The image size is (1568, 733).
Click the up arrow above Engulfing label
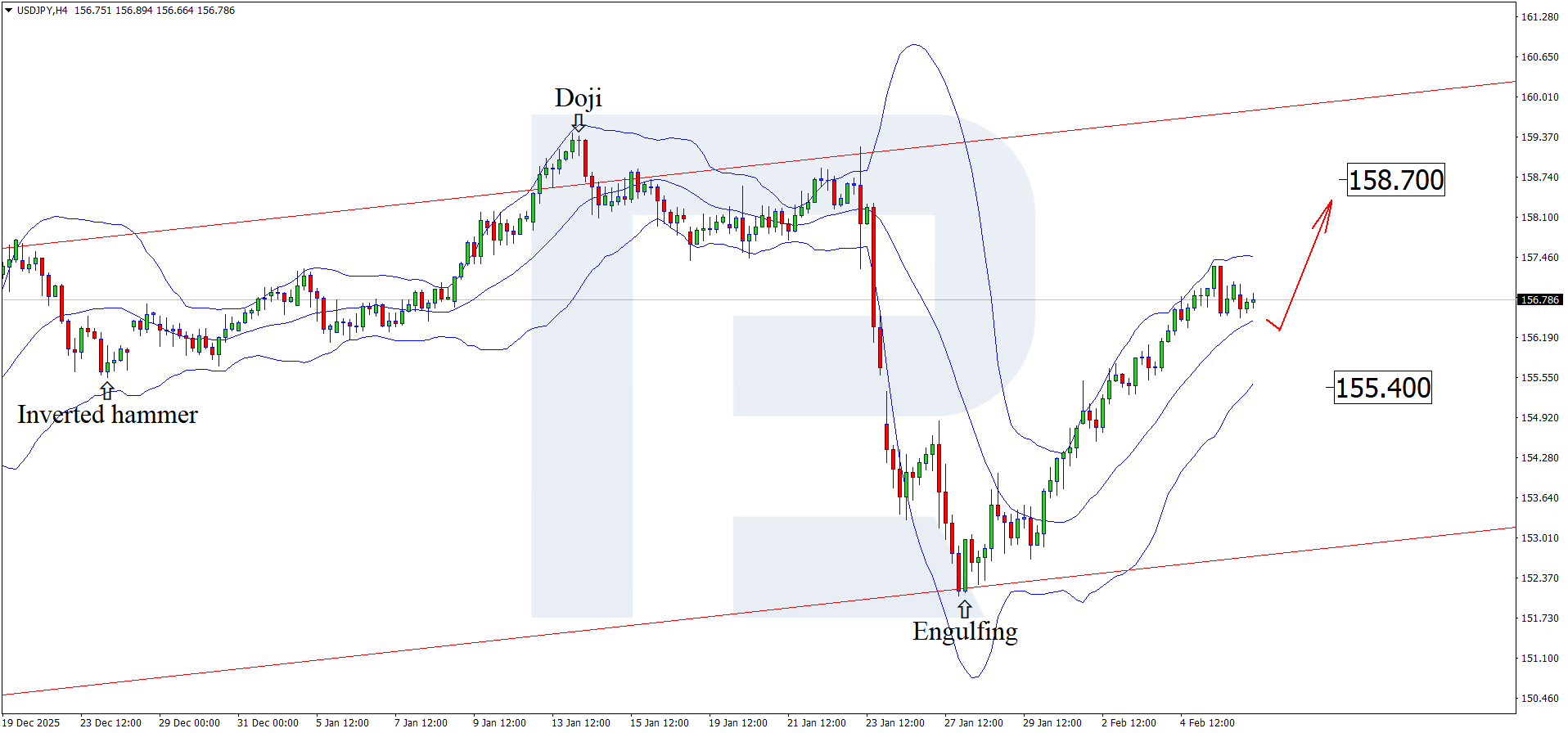(965, 609)
